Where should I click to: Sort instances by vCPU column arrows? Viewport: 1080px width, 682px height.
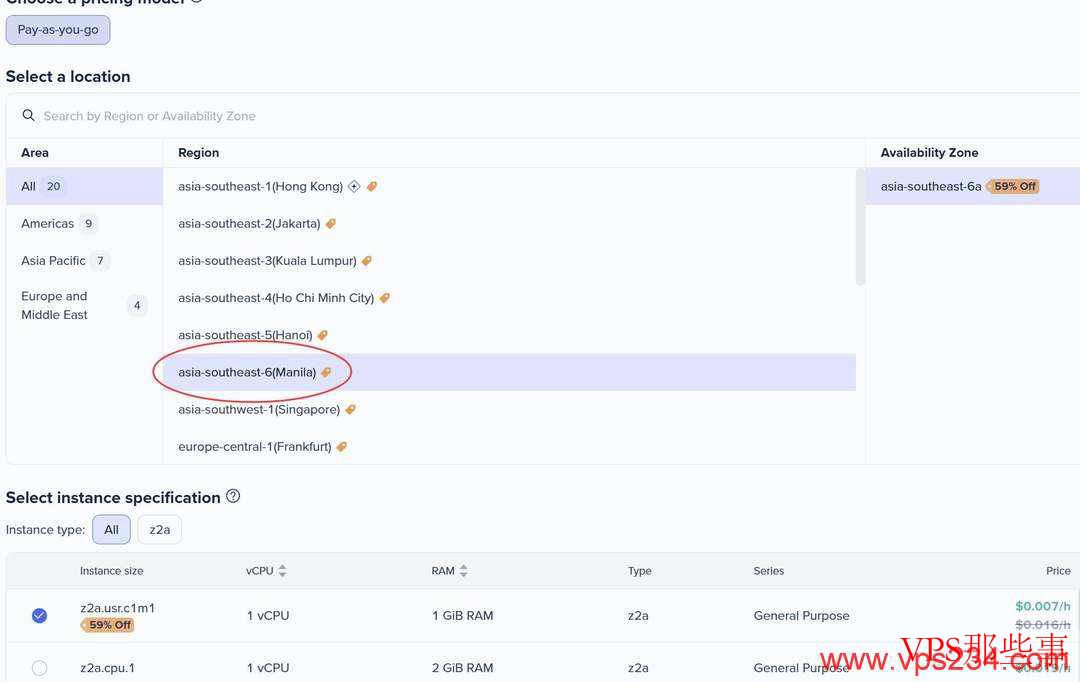click(282, 571)
